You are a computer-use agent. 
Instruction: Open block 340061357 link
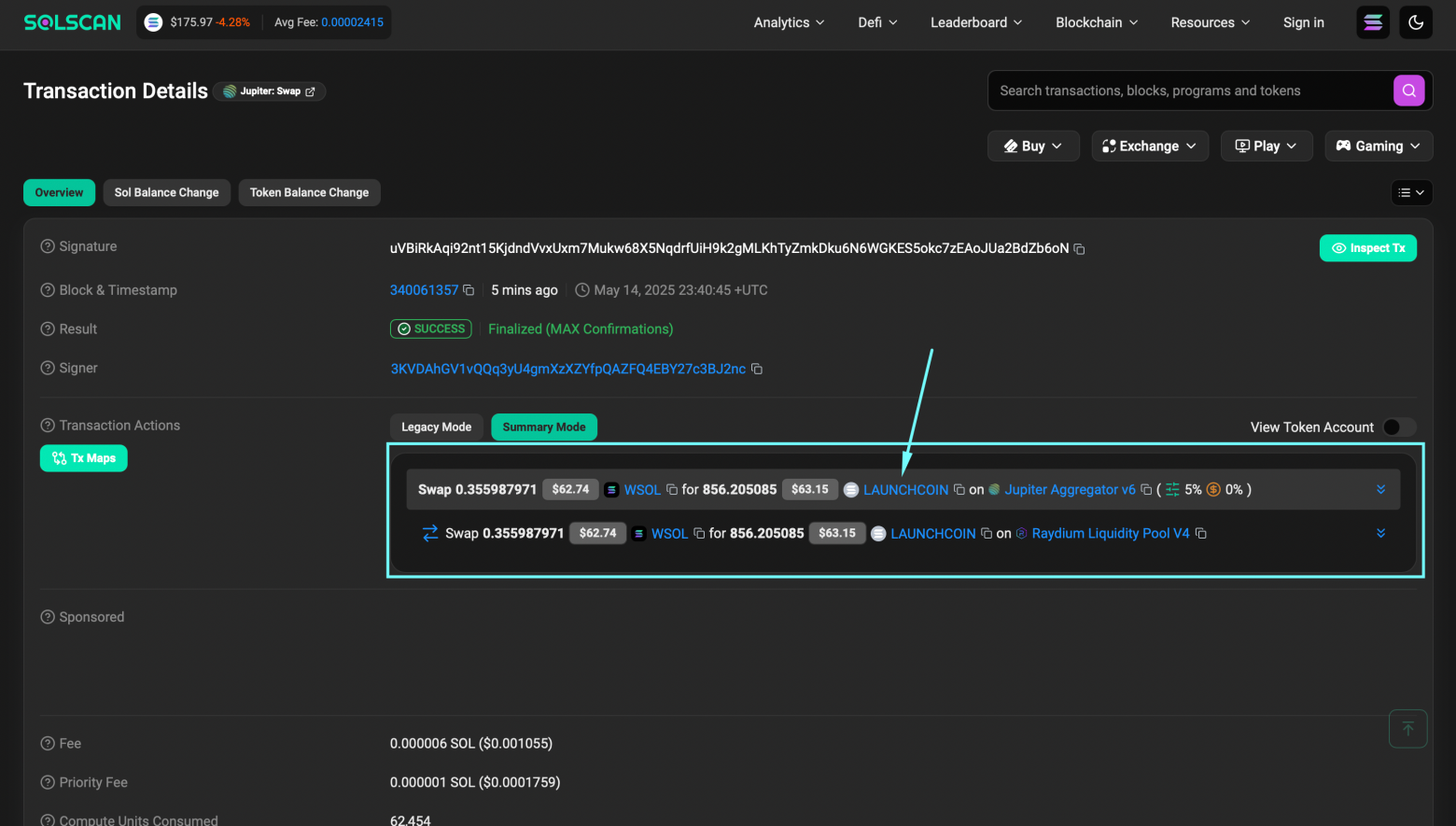[424, 290]
